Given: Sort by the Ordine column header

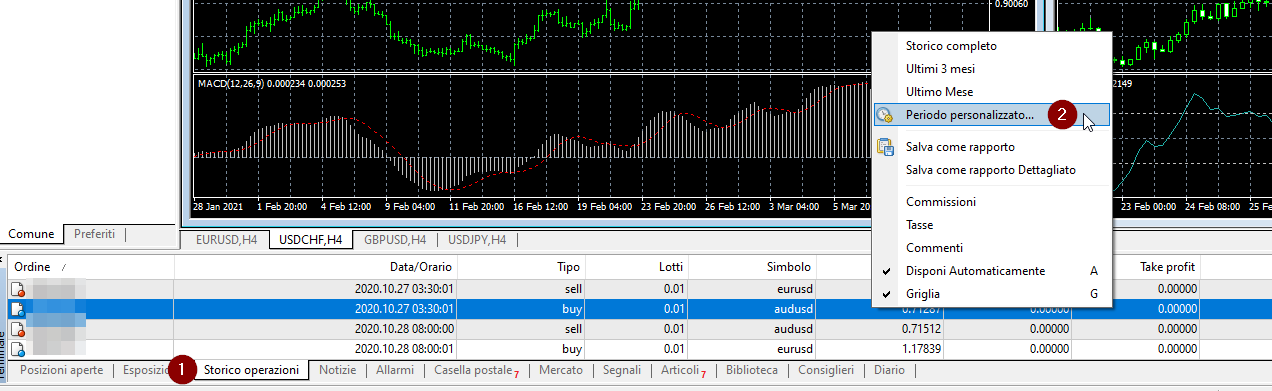Looking at the screenshot, I should pos(91,267).
